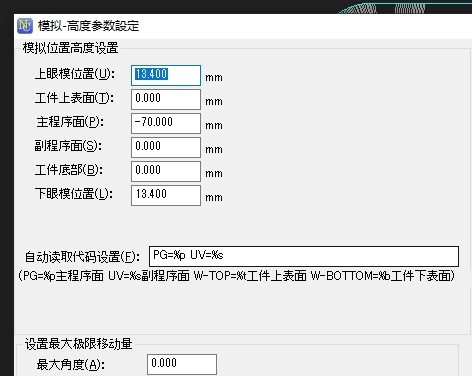Click the 下眼模位置(L) input field
This screenshot has height=376, width=472.
pyautogui.click(x=166, y=195)
